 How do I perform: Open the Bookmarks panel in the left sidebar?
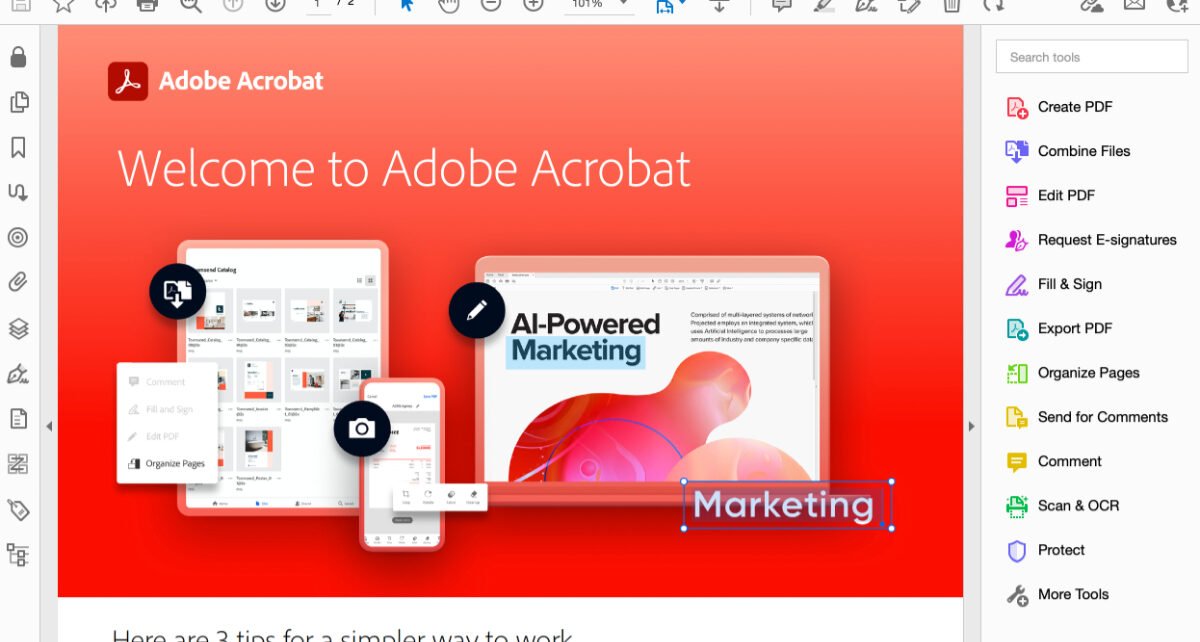(x=18, y=148)
